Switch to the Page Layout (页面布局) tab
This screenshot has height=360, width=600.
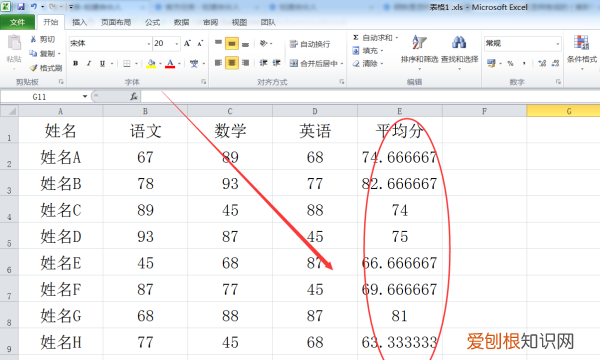(x=116, y=22)
